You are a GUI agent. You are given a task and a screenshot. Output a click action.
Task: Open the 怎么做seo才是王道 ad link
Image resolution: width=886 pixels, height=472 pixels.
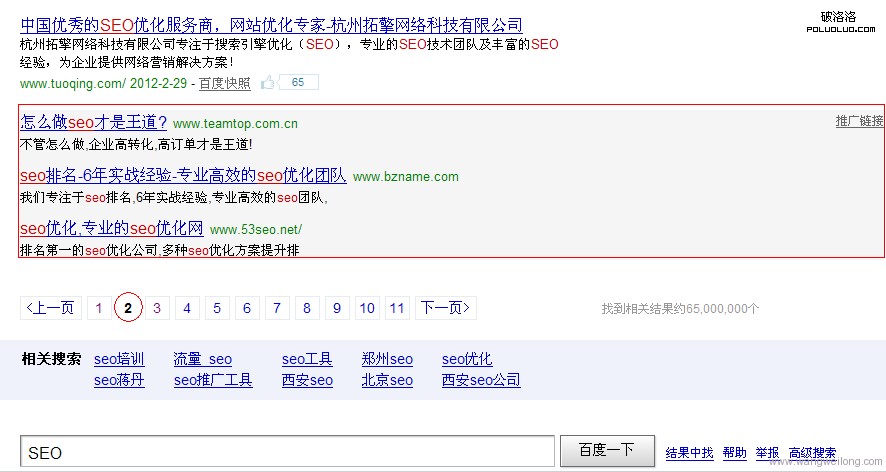(x=93, y=123)
